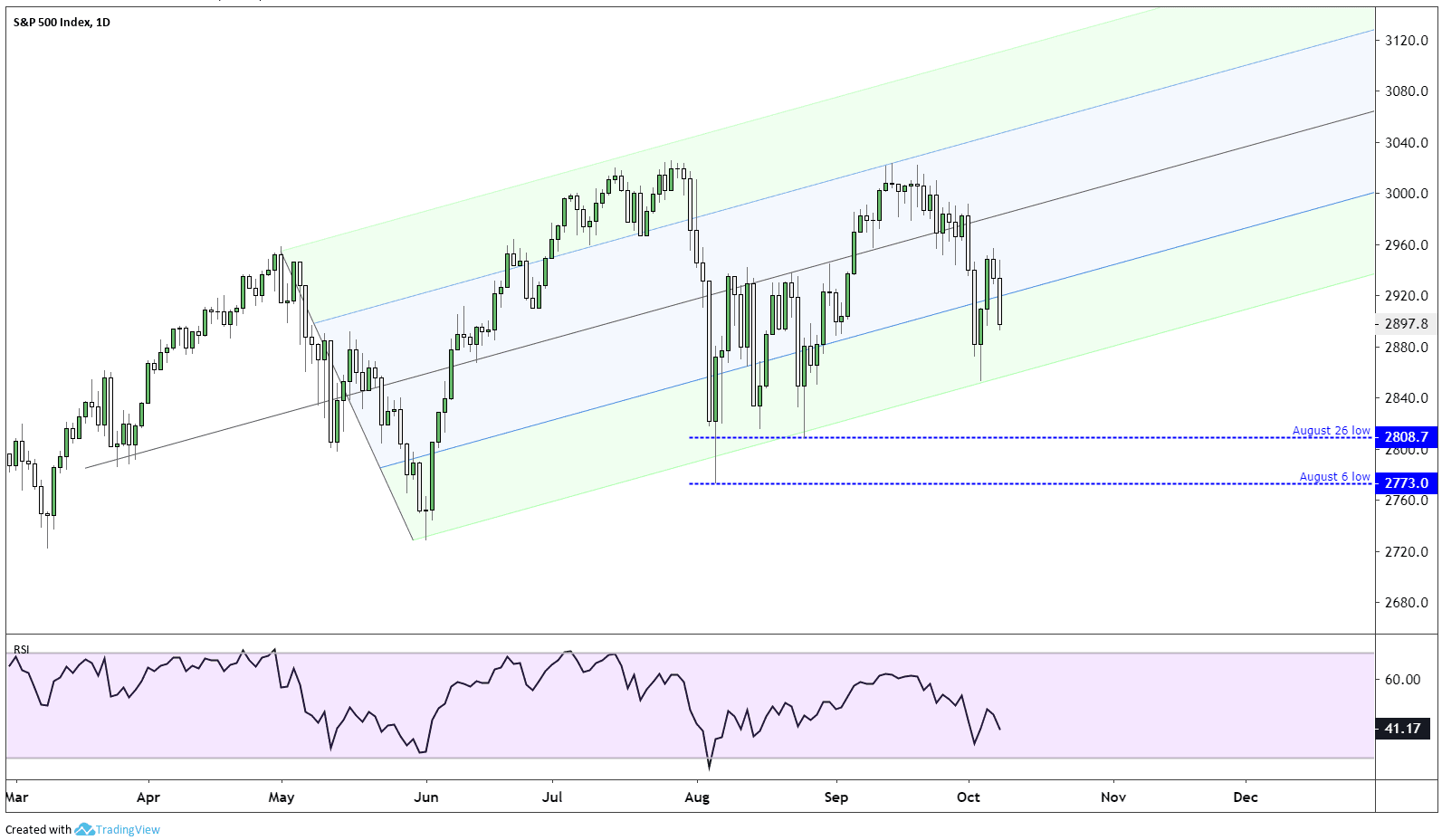The width and height of the screenshot is (1442, 840).
Task: Click the 3080.0 price axis label
Action: [1407, 91]
